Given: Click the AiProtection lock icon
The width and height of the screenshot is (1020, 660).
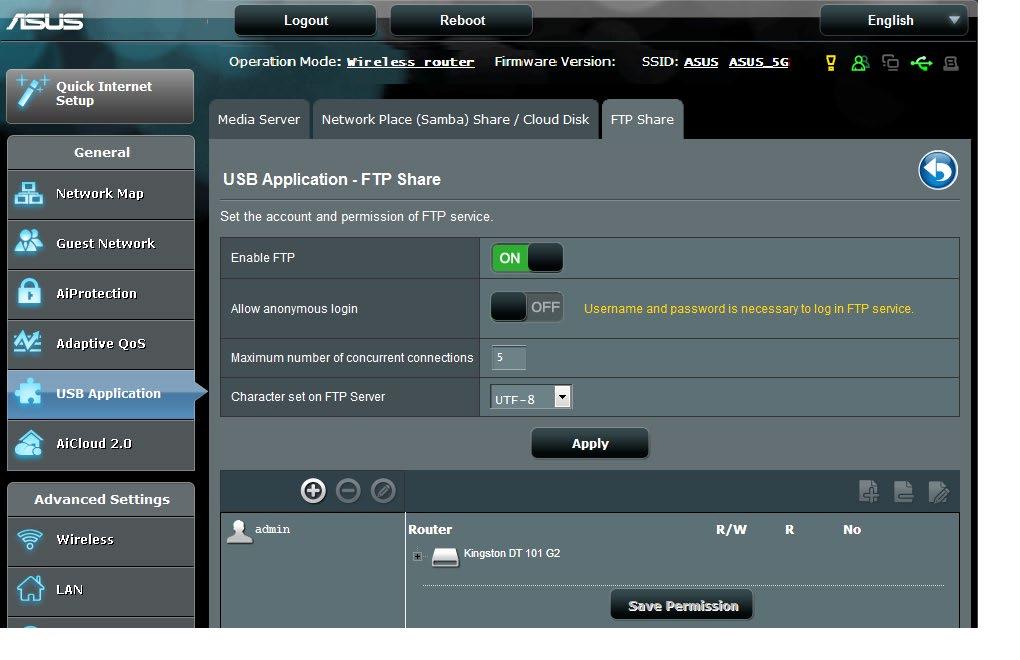Looking at the screenshot, I should tap(29, 291).
